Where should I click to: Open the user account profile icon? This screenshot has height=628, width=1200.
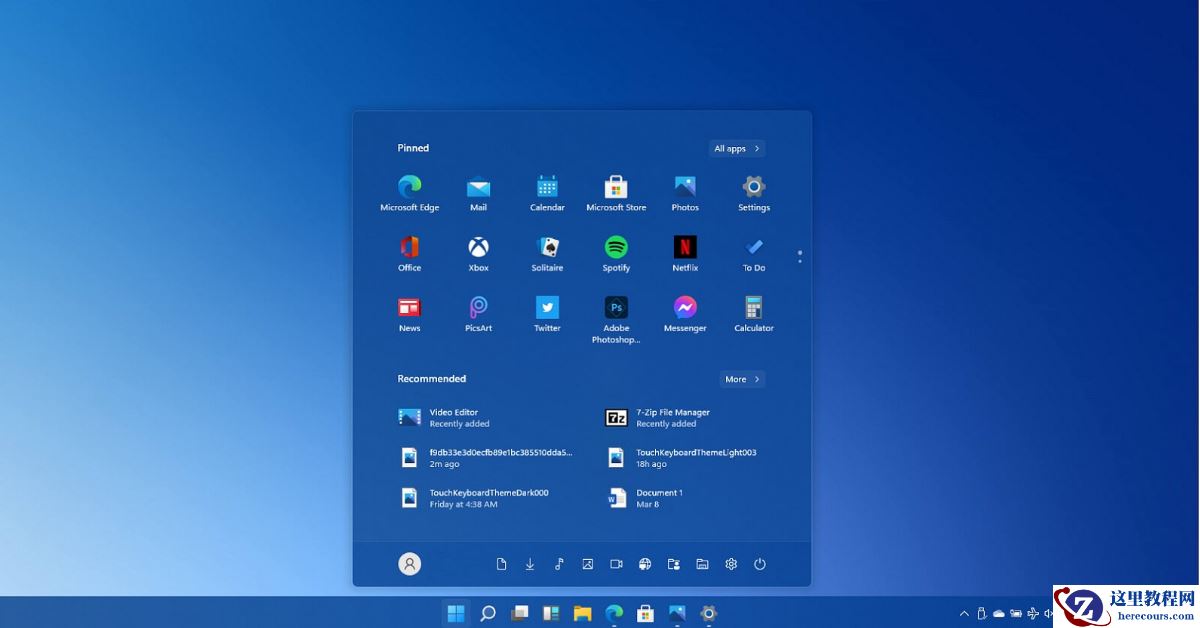(x=409, y=563)
